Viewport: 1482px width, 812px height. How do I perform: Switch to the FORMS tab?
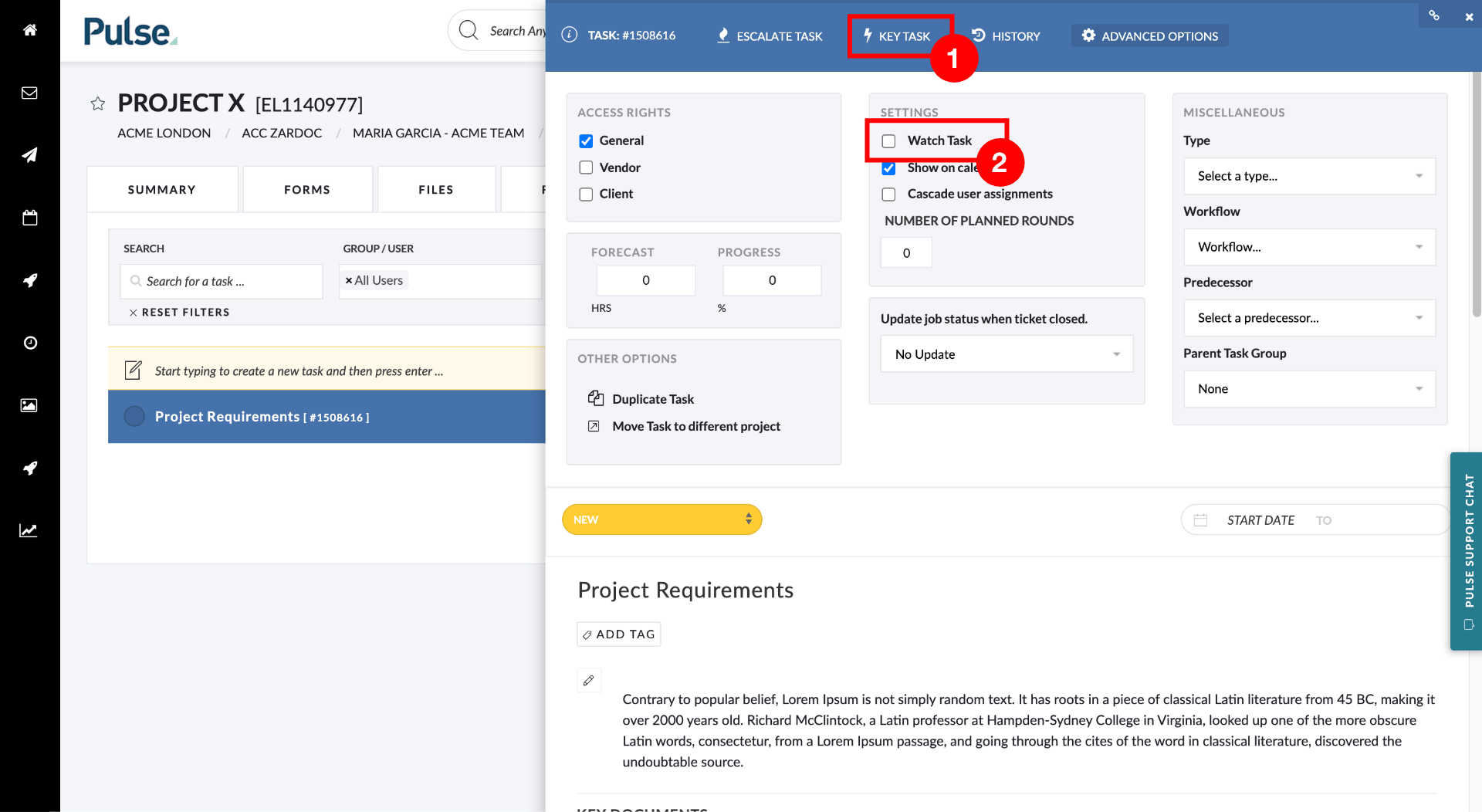(307, 189)
